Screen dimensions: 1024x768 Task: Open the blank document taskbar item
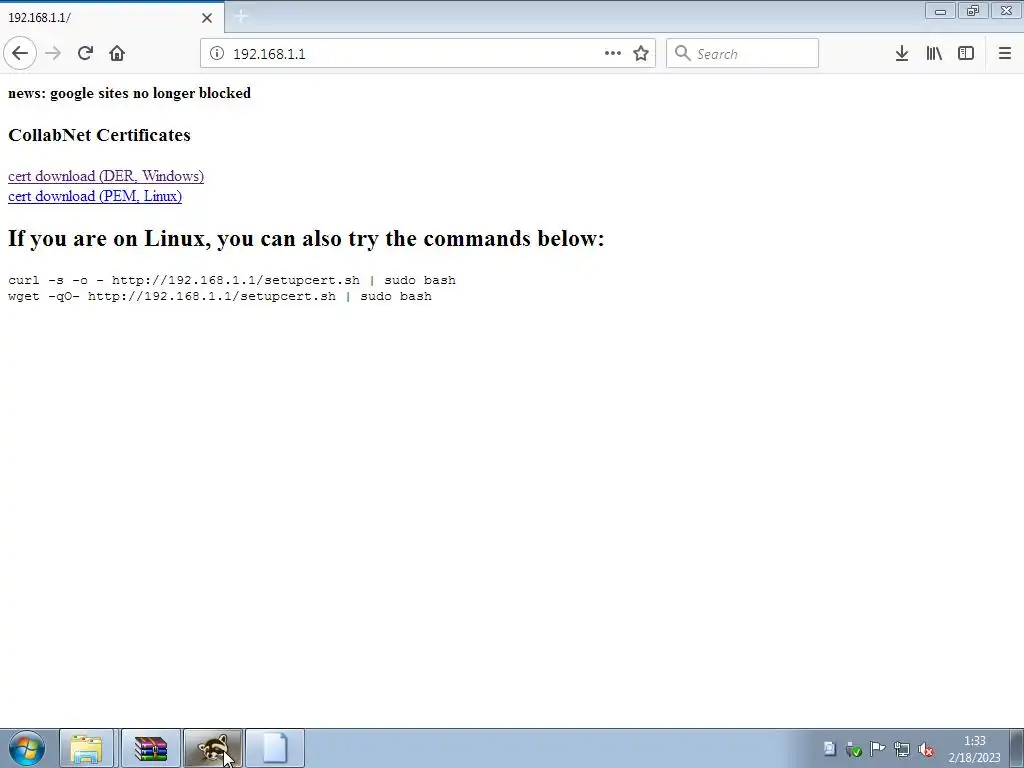point(275,748)
